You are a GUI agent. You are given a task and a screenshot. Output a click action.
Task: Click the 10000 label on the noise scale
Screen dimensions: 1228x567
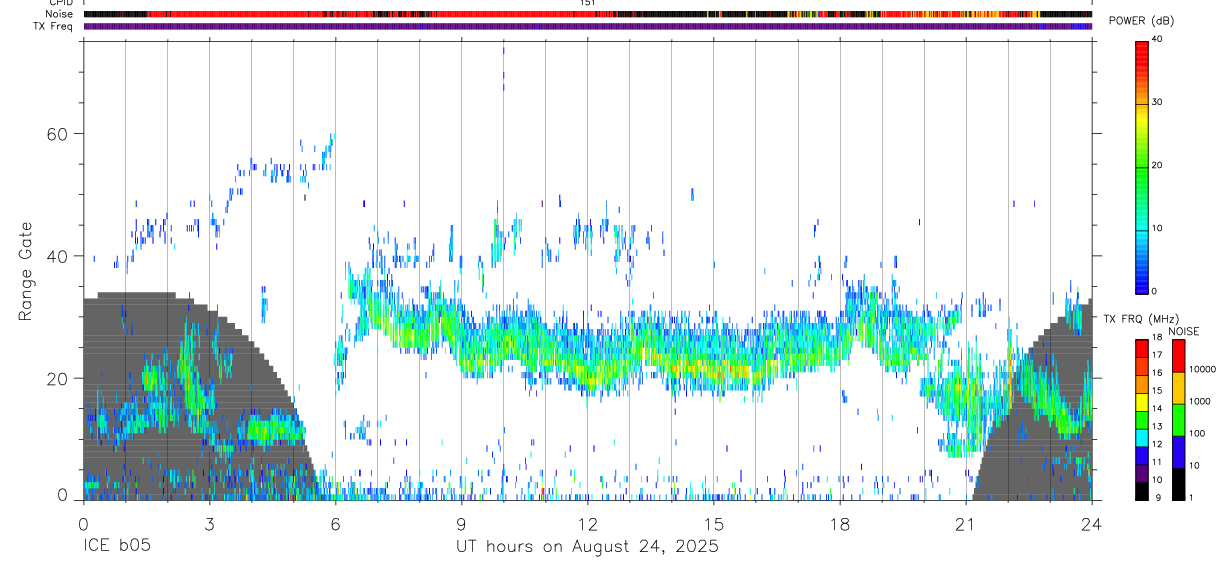[x=1202, y=369]
